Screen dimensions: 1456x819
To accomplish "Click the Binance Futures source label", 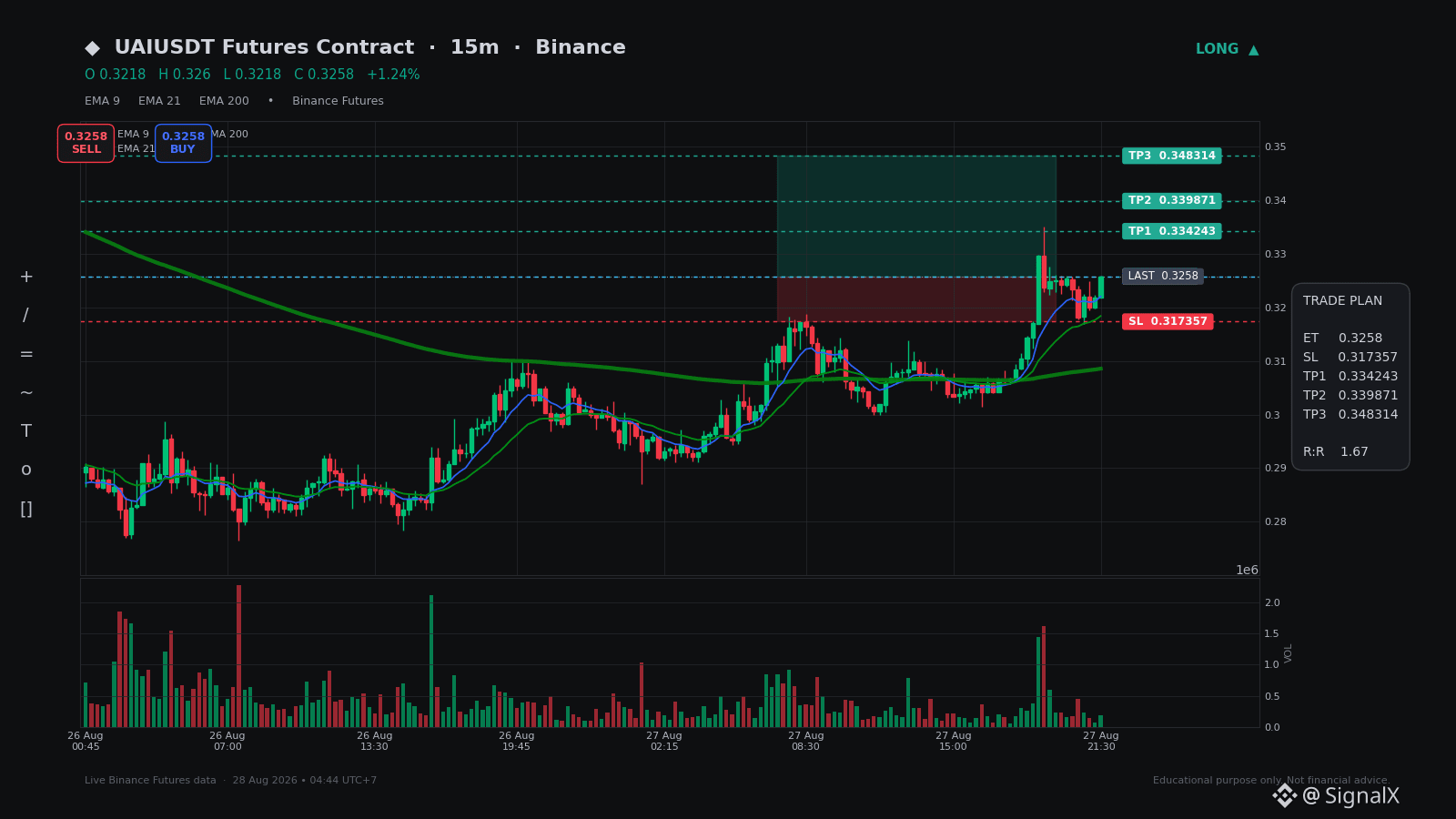I will click(x=338, y=101).
